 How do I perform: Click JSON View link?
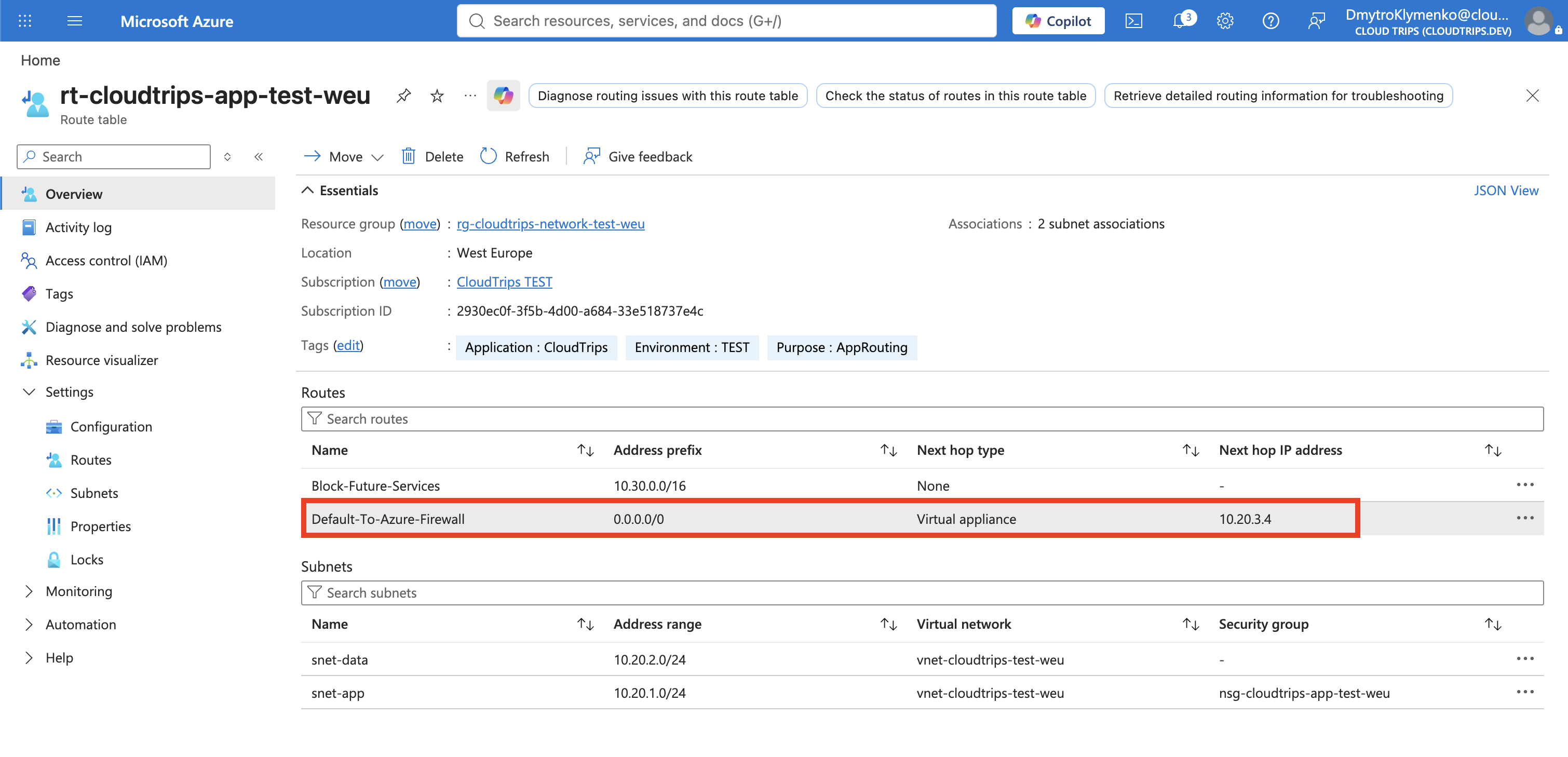click(x=1506, y=191)
